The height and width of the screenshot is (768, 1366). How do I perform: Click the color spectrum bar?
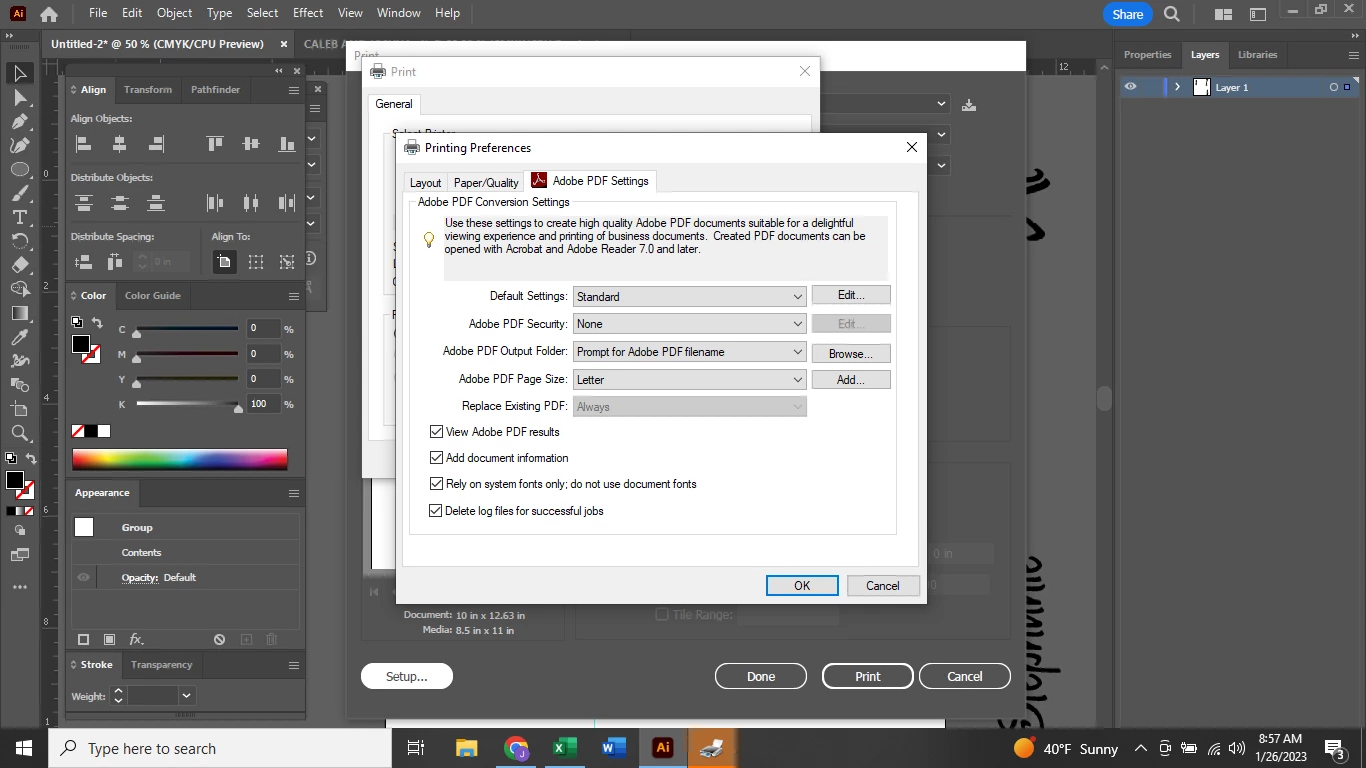click(180, 460)
